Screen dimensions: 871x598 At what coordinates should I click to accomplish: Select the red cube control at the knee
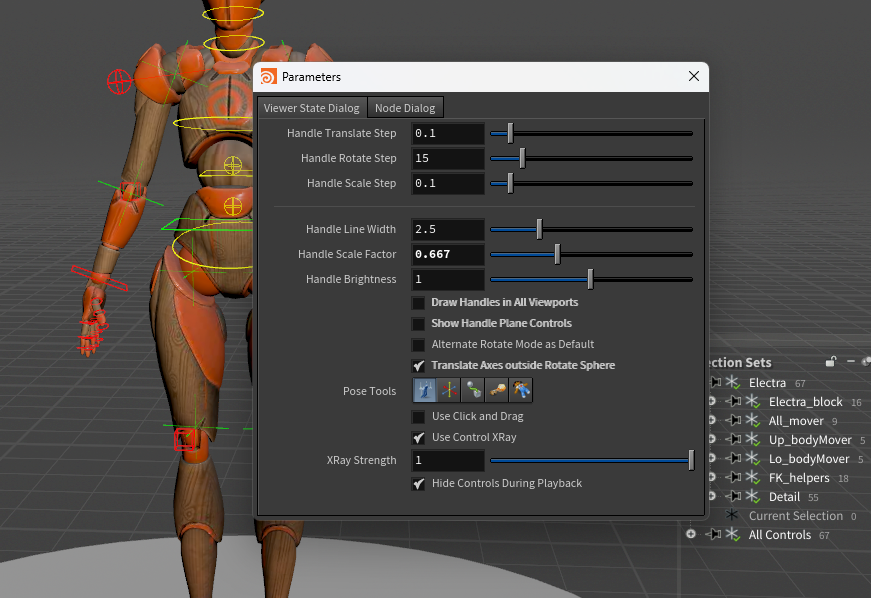click(185, 438)
